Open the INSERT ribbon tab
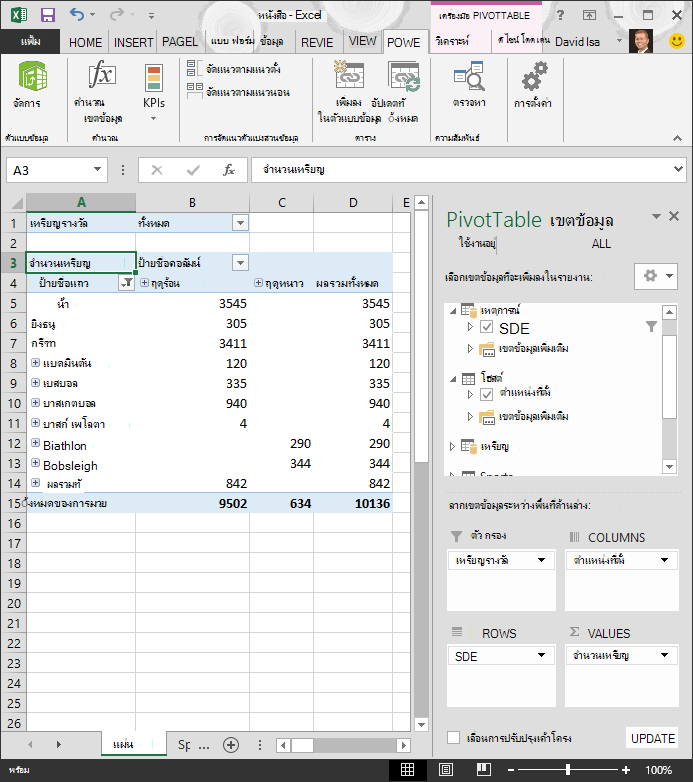693x782 pixels. [133, 42]
